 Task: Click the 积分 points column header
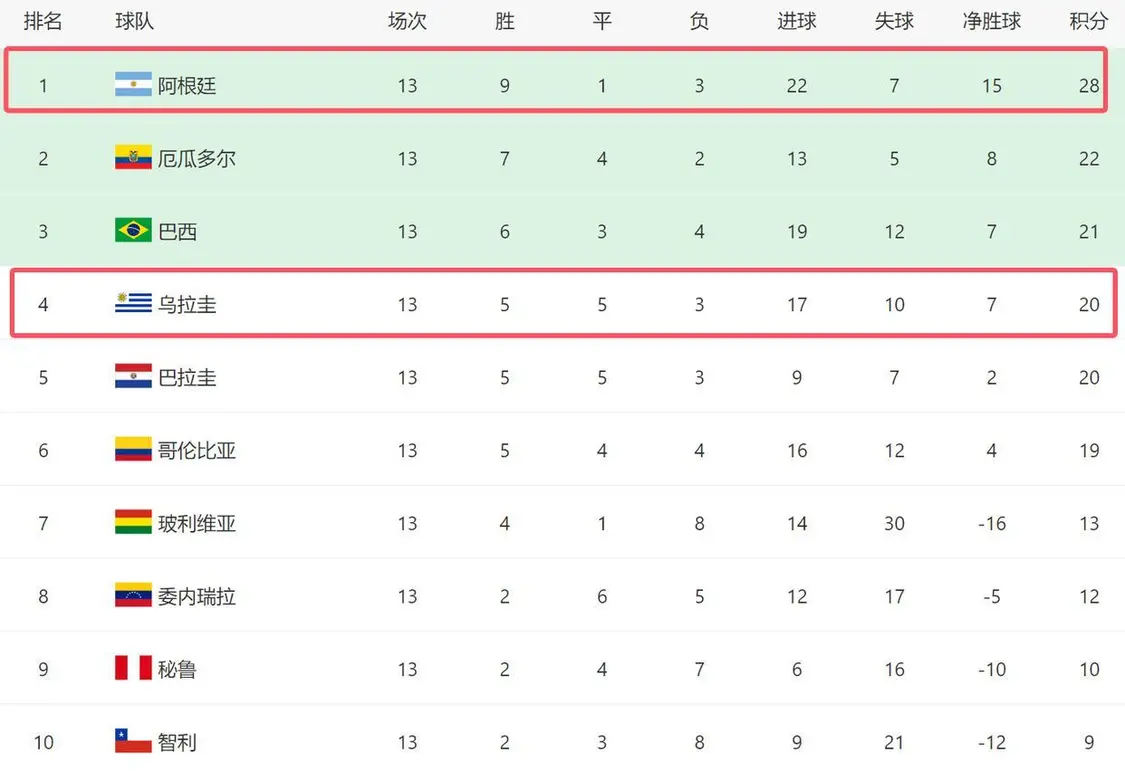pos(1089,21)
